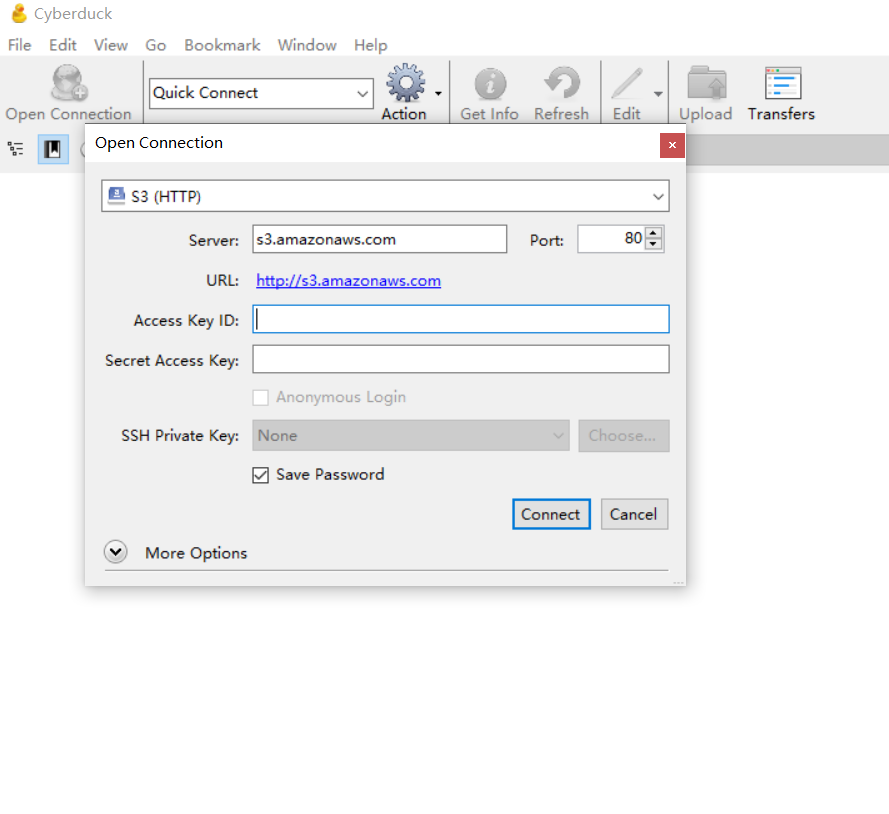Click the Get Info toolbar icon
This screenshot has width=889, height=814.
[490, 84]
